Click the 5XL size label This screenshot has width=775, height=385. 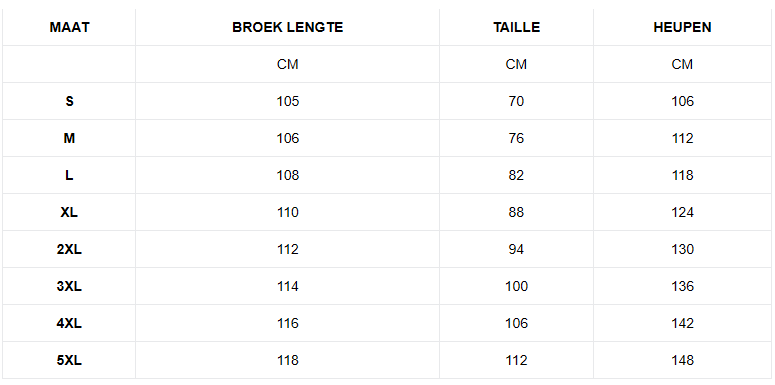tap(69, 360)
